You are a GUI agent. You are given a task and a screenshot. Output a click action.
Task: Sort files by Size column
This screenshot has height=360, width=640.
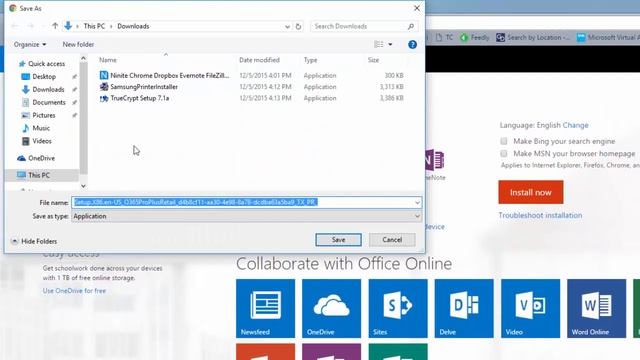click(373, 60)
